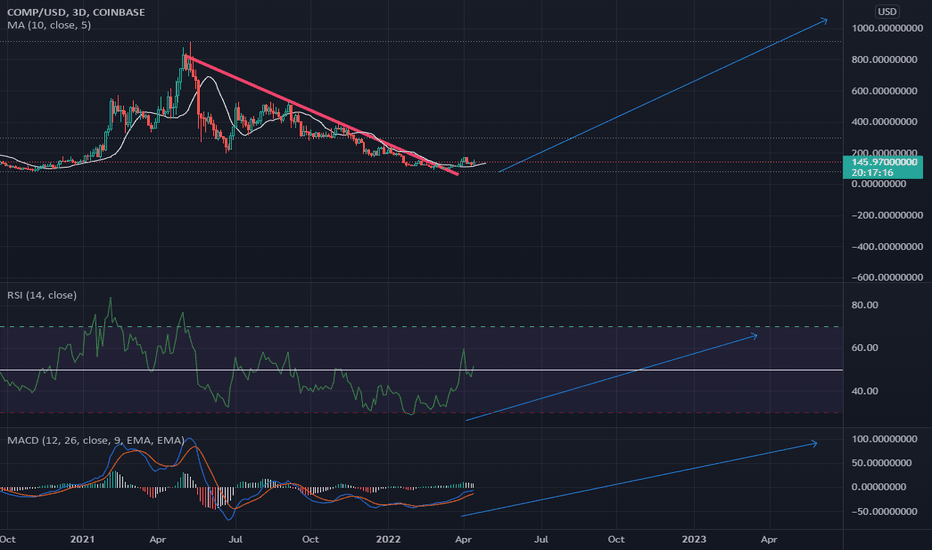This screenshot has width=932, height=550.
Task: Click the MACD -50.00000000 scale value
Action: pyautogui.click(x=884, y=511)
